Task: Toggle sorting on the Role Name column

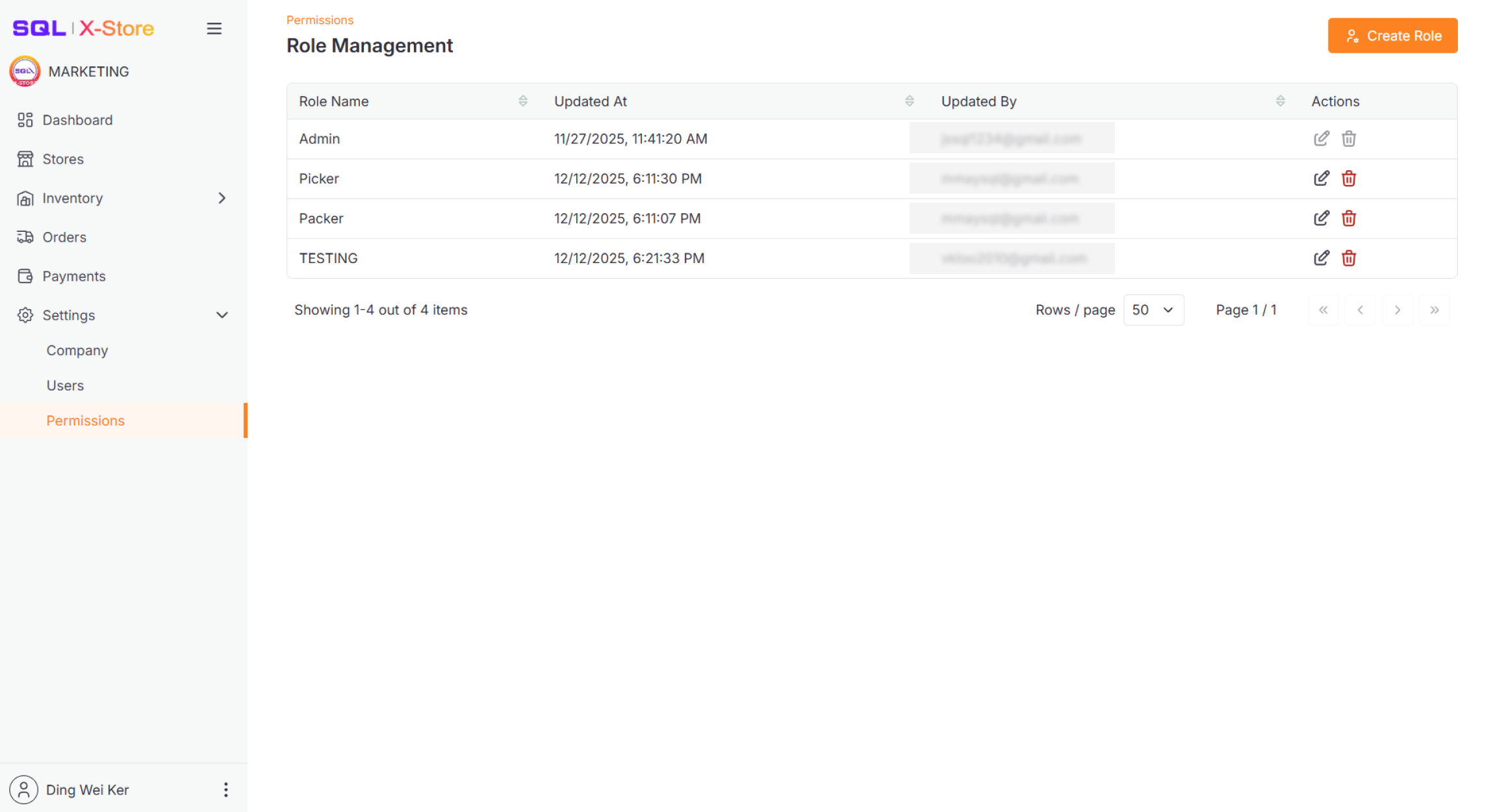Action: (x=522, y=100)
